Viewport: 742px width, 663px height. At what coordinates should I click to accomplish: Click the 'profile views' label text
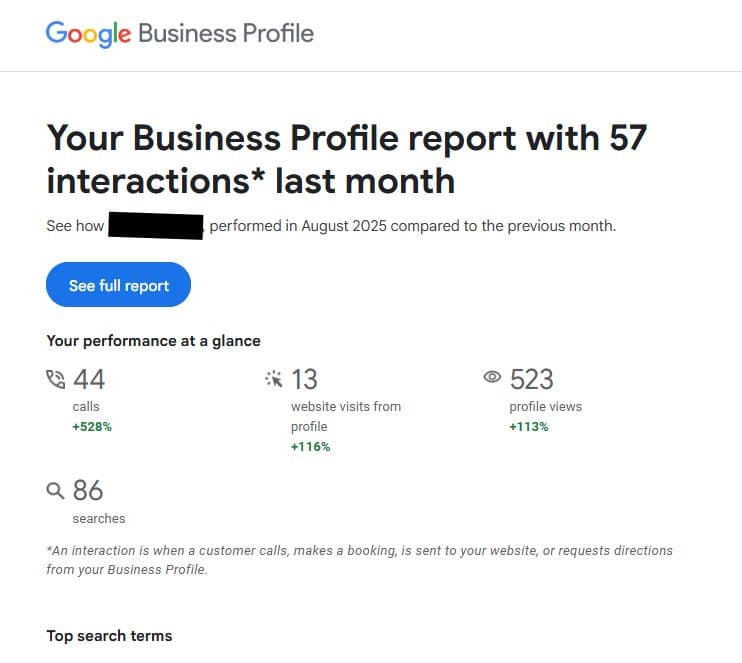point(545,407)
